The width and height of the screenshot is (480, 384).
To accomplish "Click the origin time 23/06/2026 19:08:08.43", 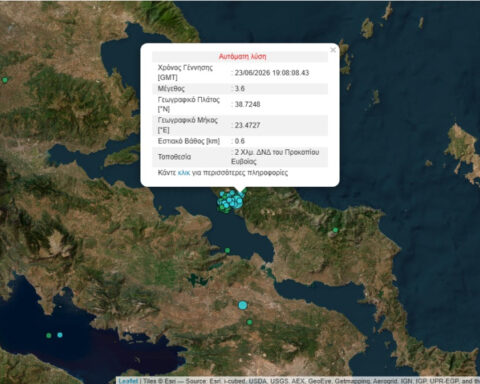I will pos(272,73).
